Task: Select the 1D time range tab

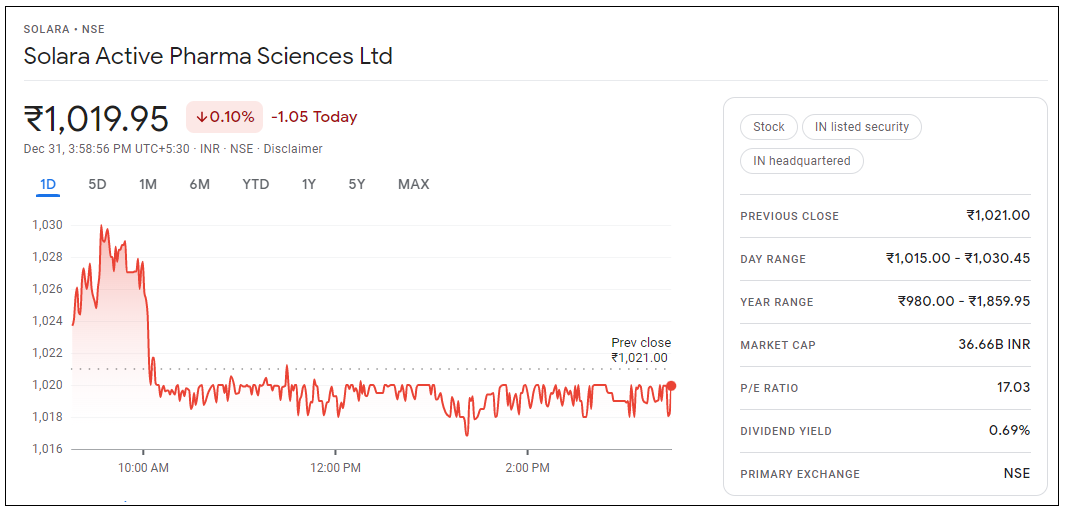Action: 48,185
